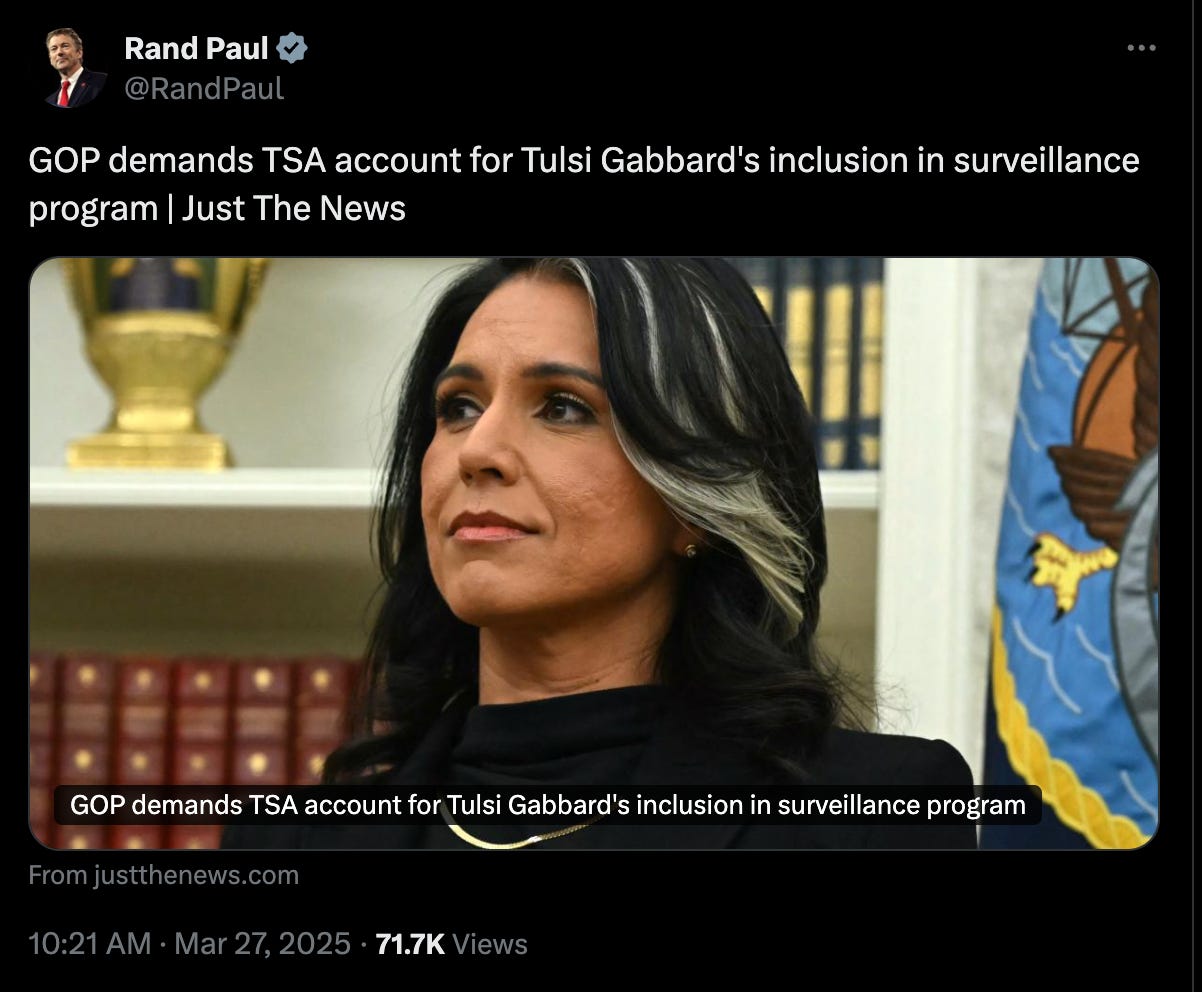Screen dimensions: 1202x992
Task: Open the article card photo
Action: [594, 553]
